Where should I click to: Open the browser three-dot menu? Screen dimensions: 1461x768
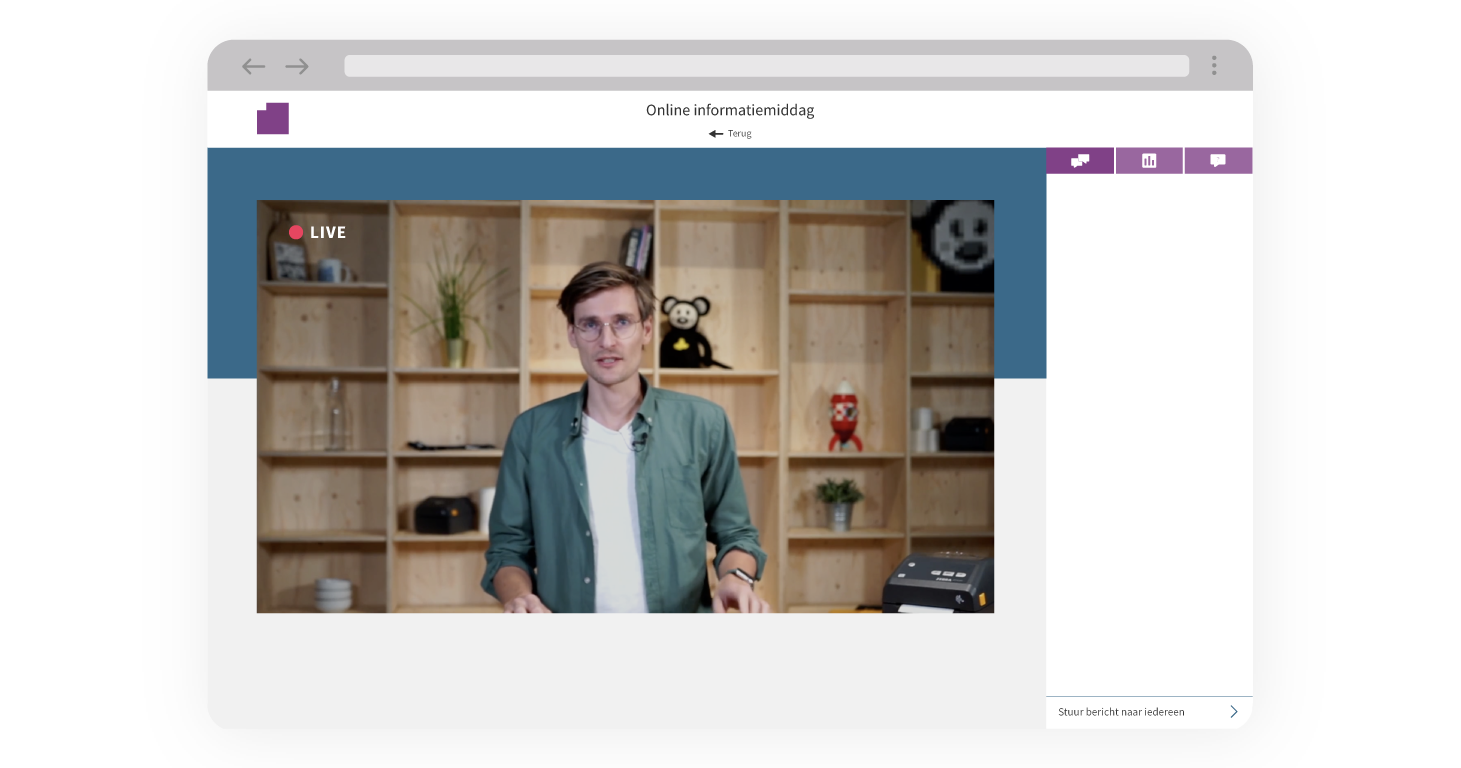click(1214, 66)
